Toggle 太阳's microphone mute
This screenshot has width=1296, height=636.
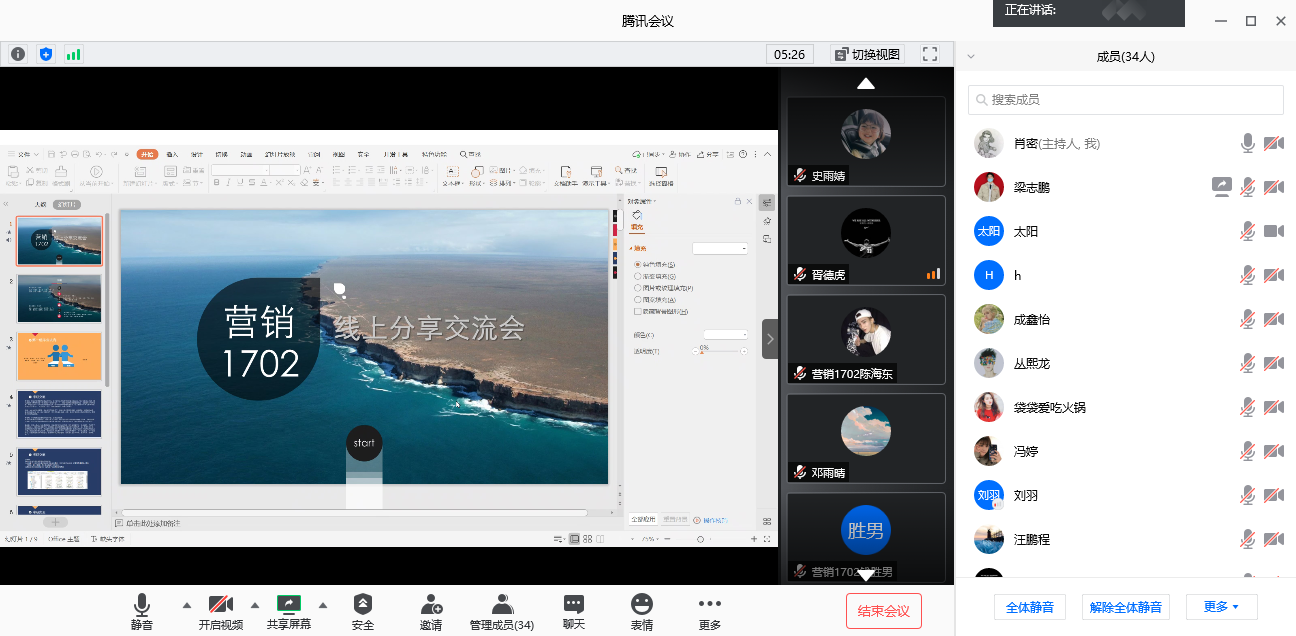click(x=1247, y=232)
